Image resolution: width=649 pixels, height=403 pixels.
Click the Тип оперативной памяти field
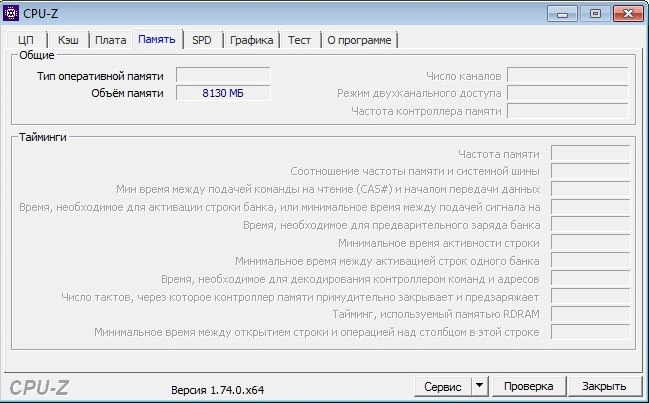(x=223, y=75)
